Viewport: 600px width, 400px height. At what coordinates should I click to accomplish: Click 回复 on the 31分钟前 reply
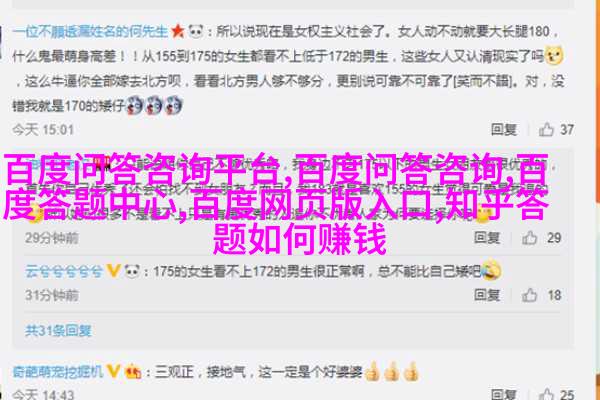point(487,295)
